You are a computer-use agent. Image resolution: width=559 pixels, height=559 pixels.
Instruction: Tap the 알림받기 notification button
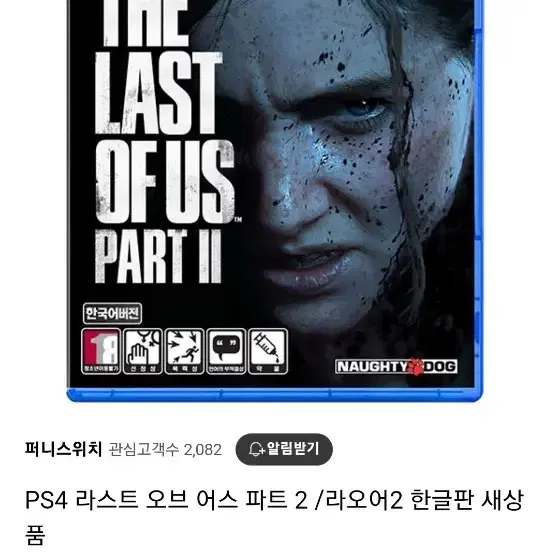pyautogui.click(x=284, y=449)
